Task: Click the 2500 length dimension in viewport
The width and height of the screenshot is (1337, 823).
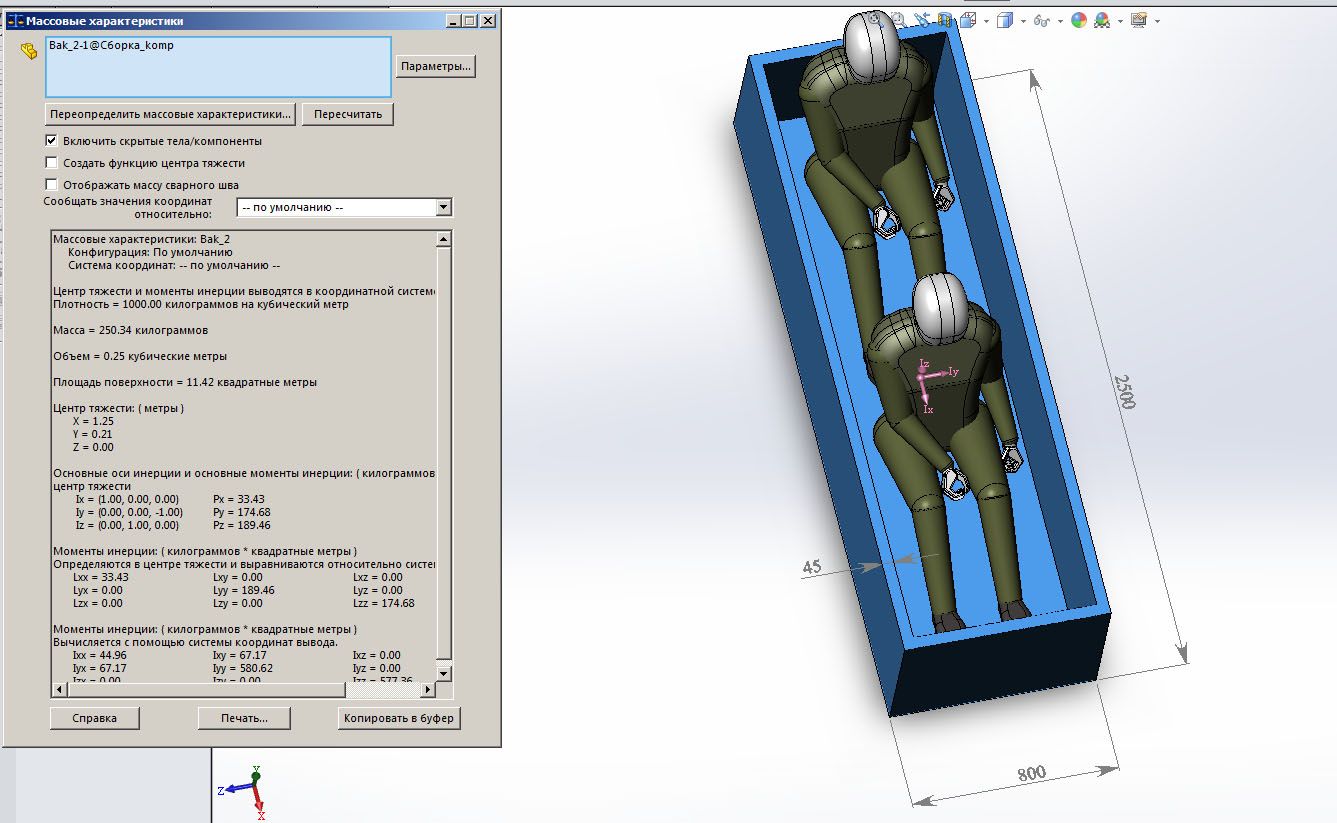Action: pyautogui.click(x=1126, y=392)
